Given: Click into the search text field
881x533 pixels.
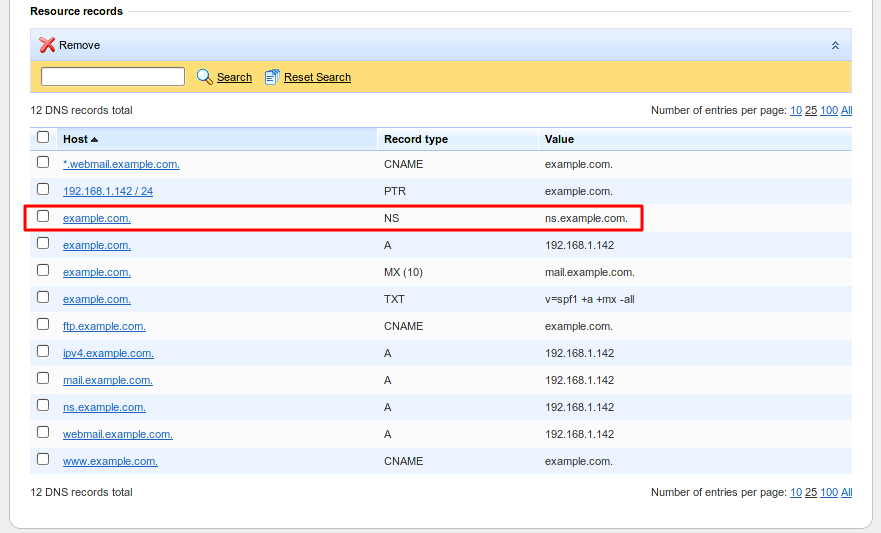Looking at the screenshot, I should [112, 77].
